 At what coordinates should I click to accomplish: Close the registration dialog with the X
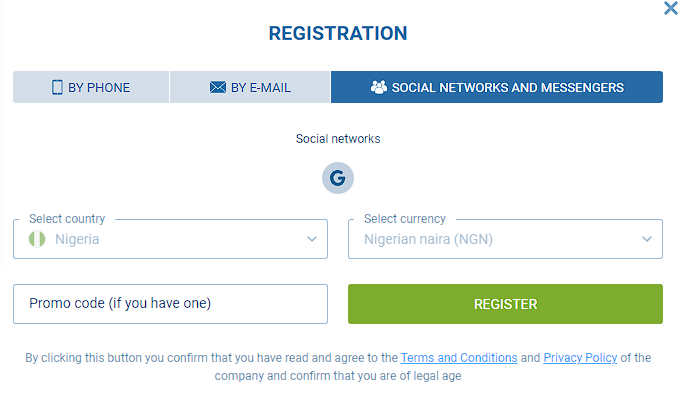(x=671, y=8)
